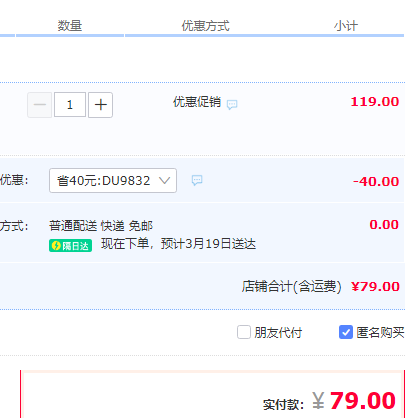Screen dimensions: 414x418
Task: Click the dropdown chevron arrow in coupon selector
Action: point(165,180)
